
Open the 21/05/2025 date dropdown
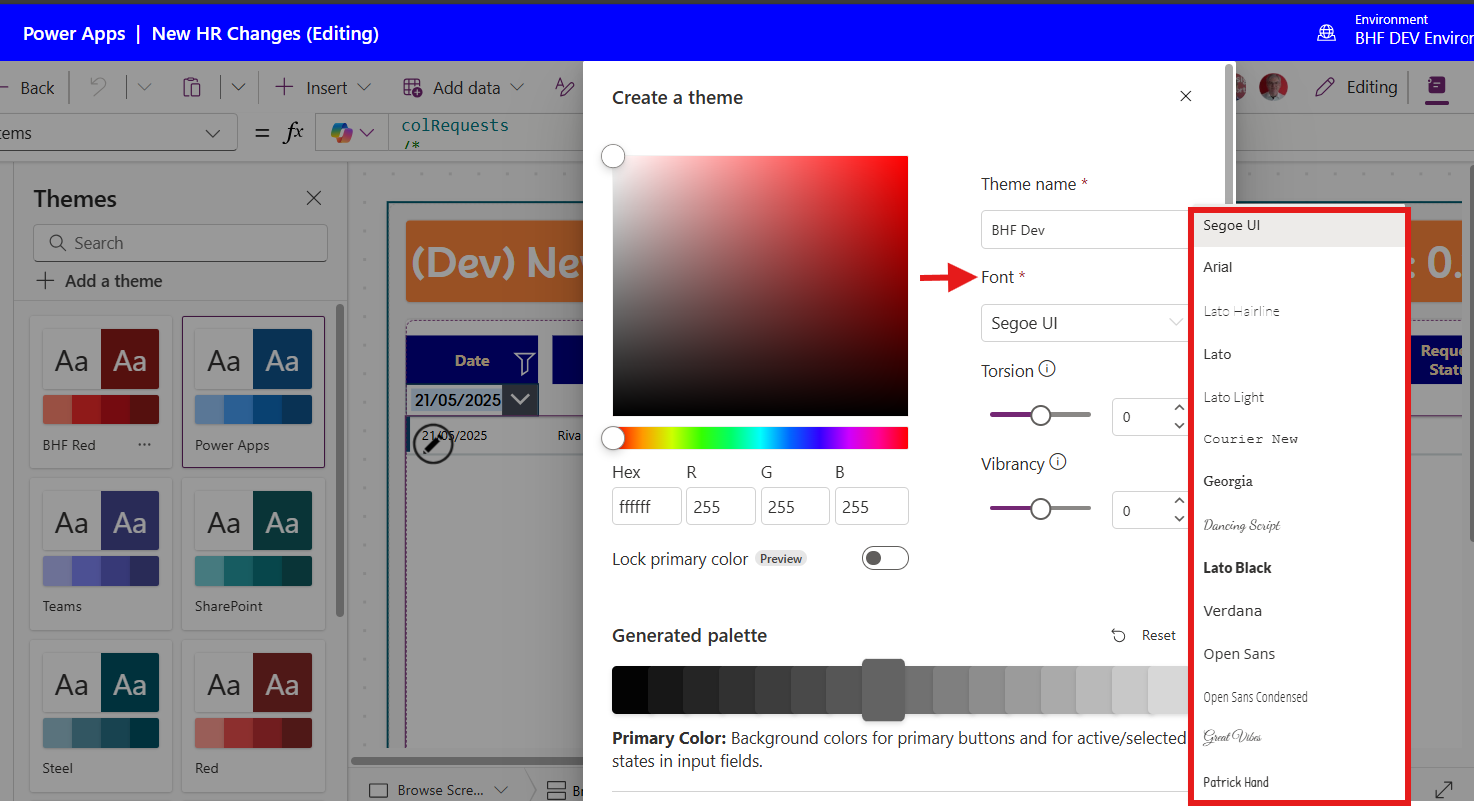[520, 399]
